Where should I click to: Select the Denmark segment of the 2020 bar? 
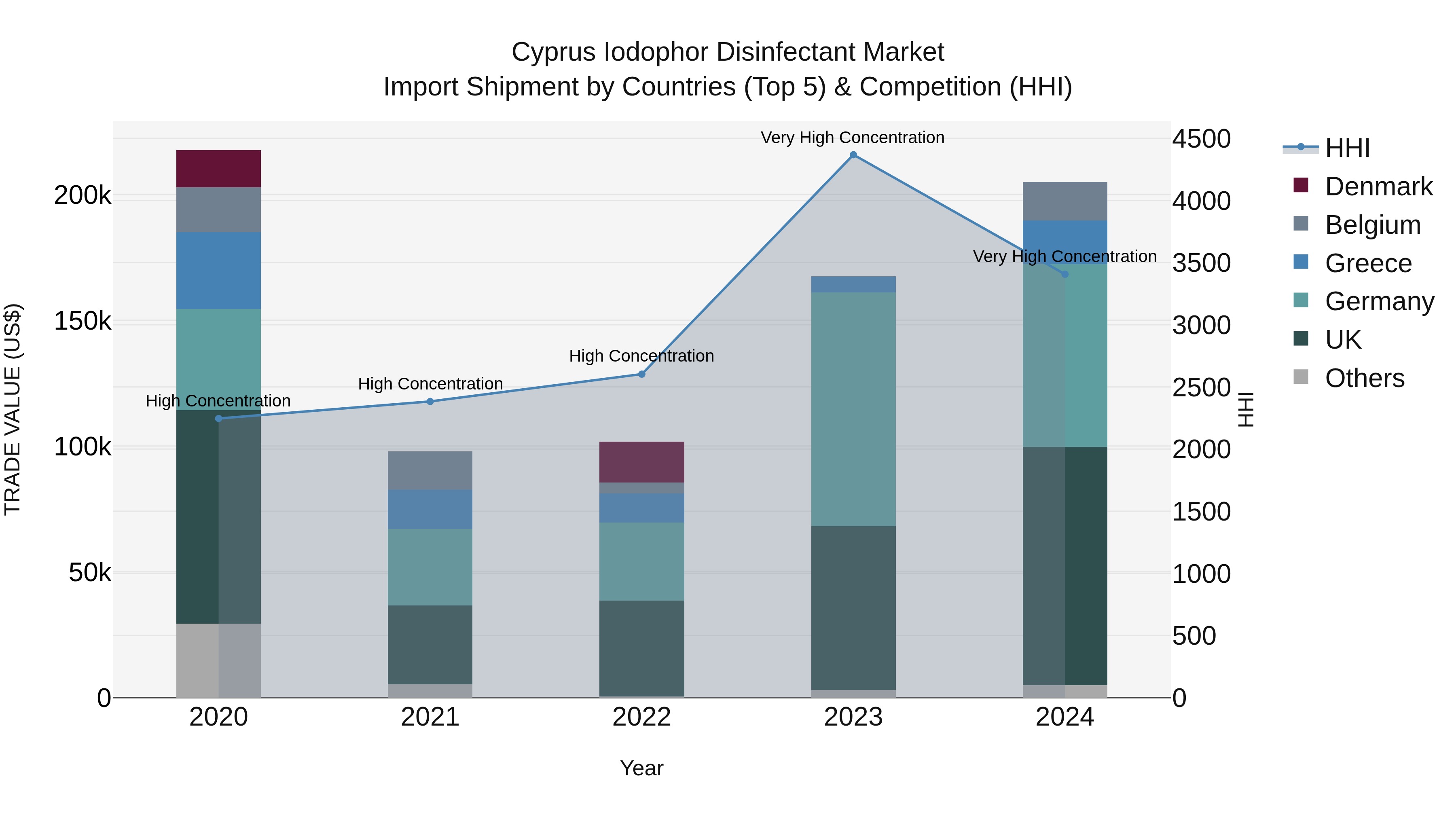click(x=219, y=168)
